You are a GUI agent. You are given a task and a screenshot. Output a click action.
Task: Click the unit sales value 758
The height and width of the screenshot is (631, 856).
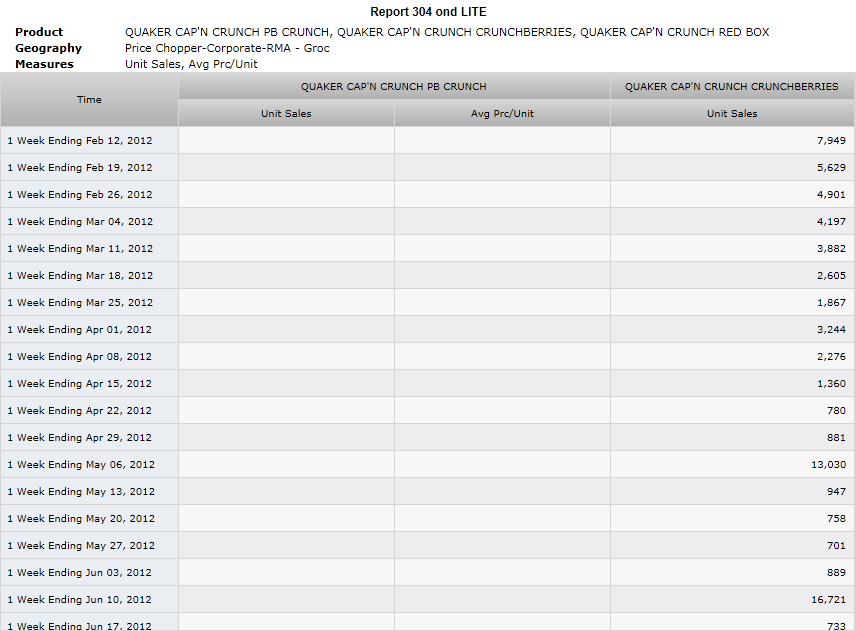tap(836, 519)
